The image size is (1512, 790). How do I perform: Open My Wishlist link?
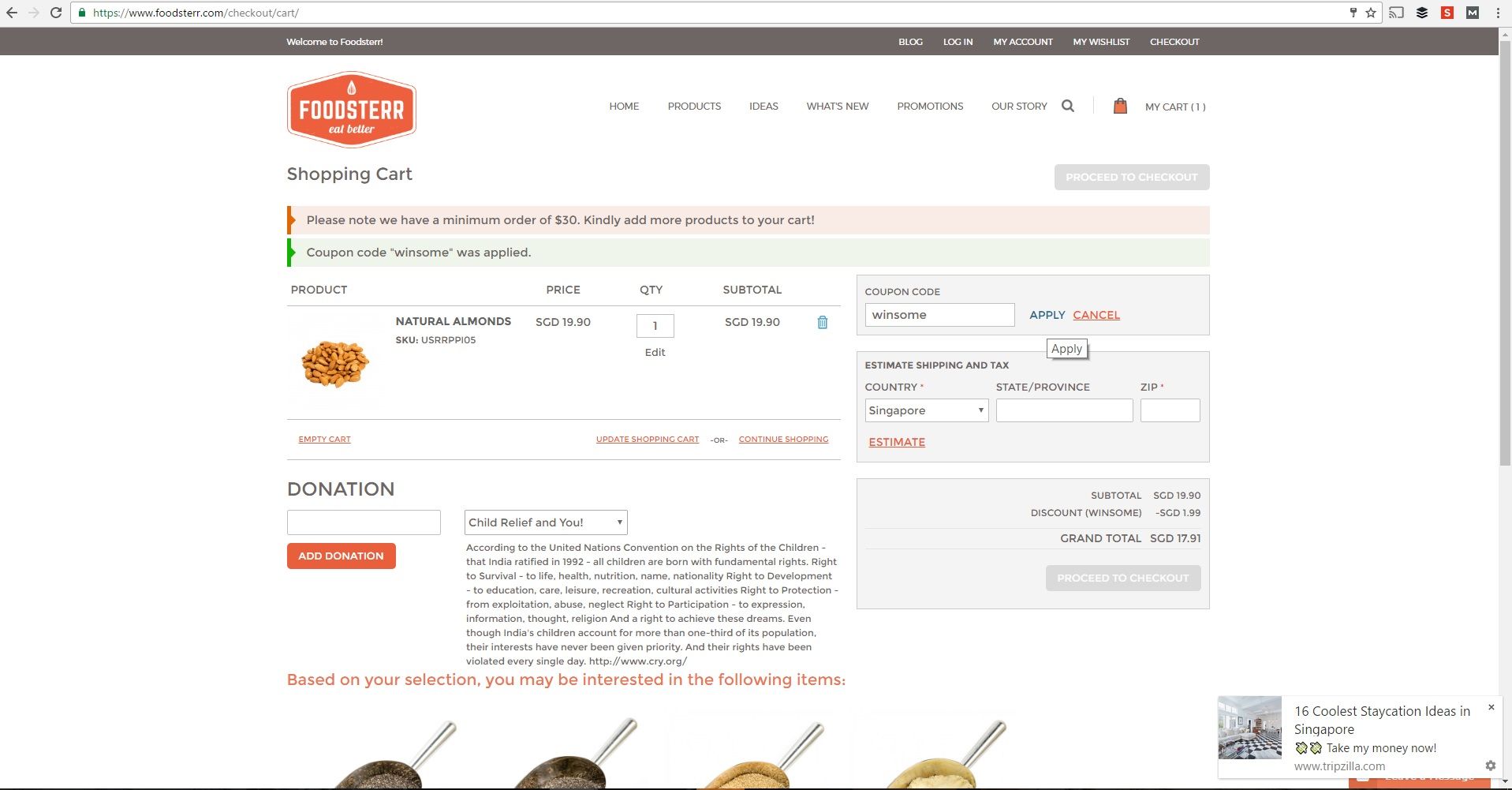point(1101,42)
